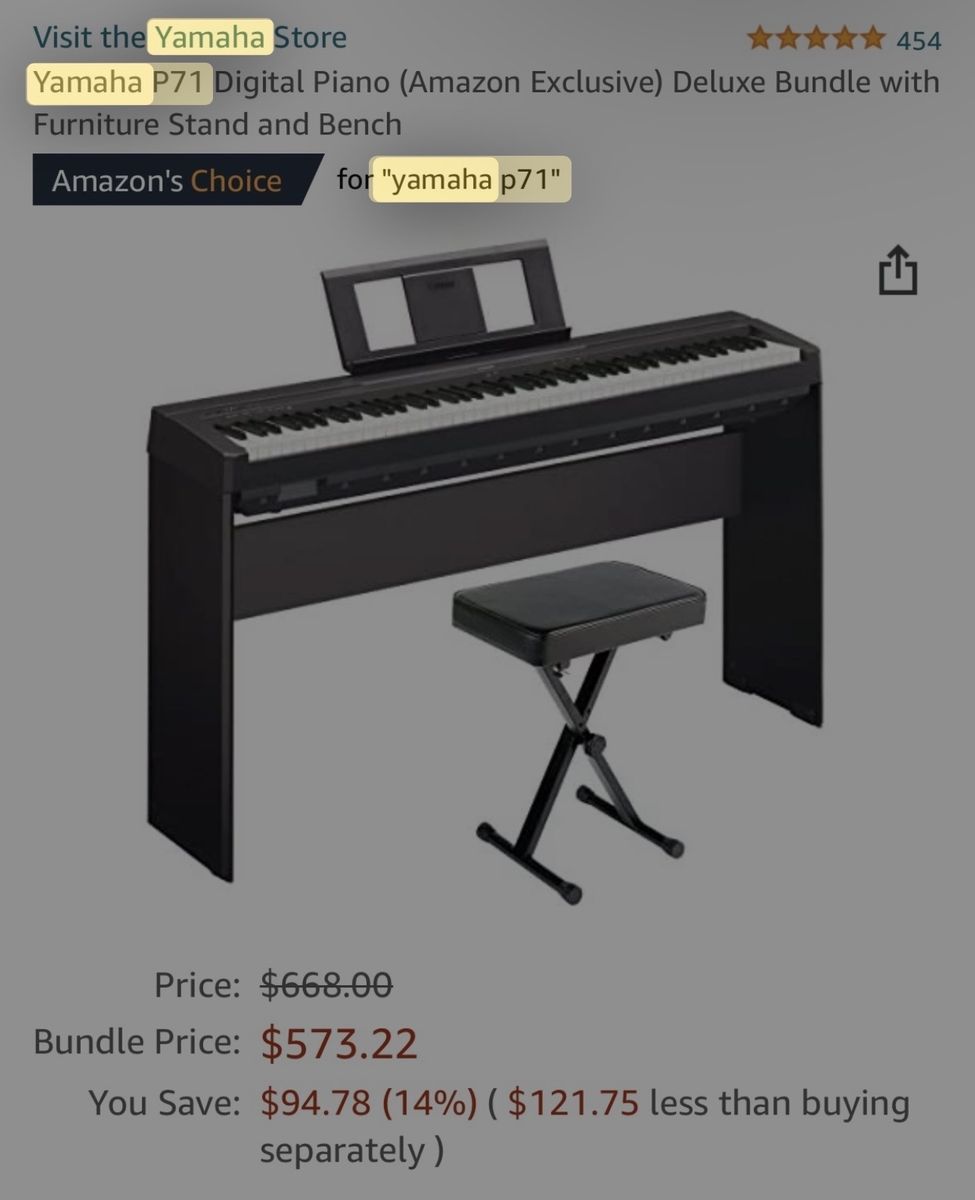The height and width of the screenshot is (1200, 975).
Task: Tap the Bundle Price label
Action: tap(137, 1042)
